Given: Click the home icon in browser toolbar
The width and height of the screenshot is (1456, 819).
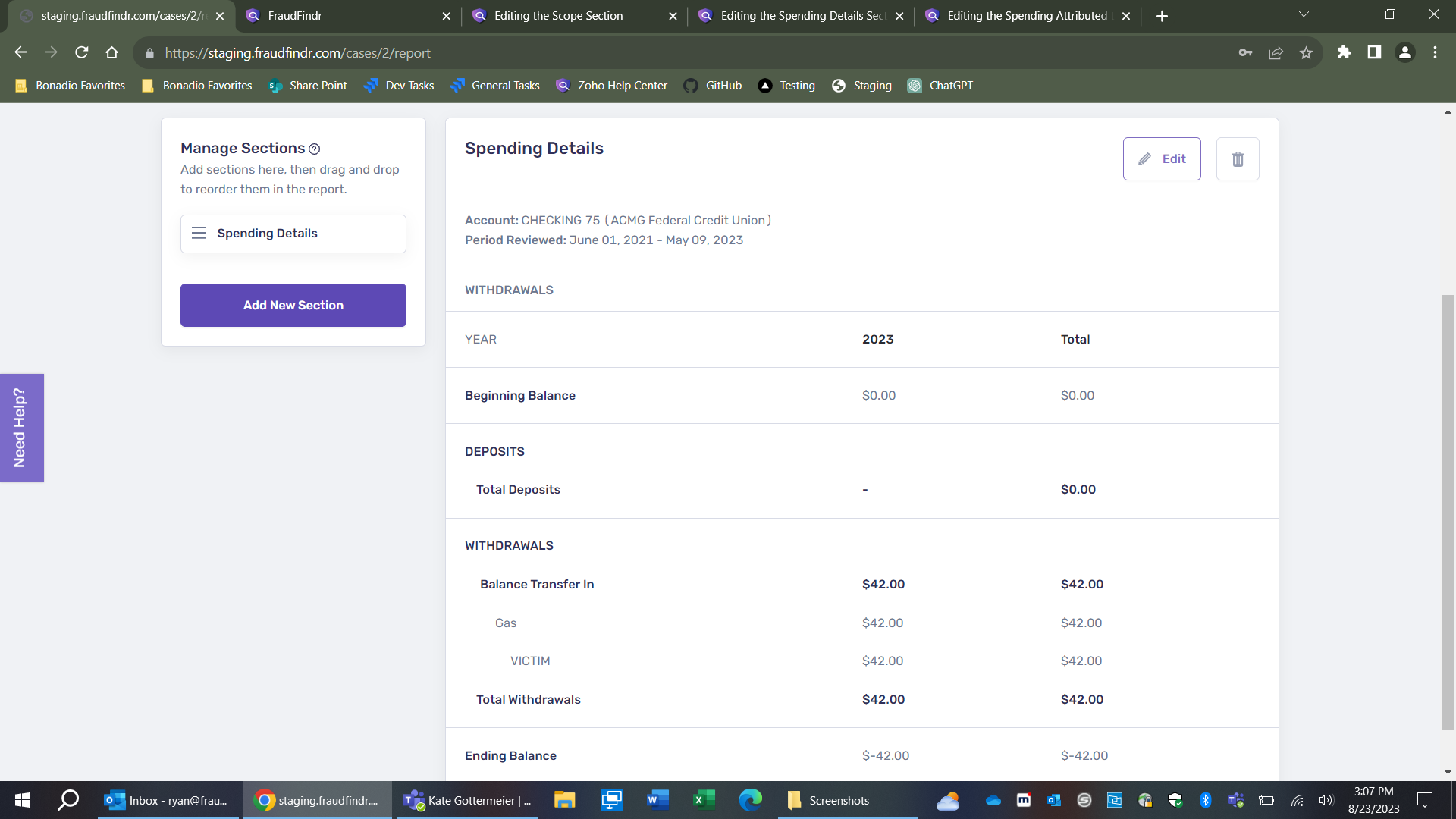Looking at the screenshot, I should 112,53.
